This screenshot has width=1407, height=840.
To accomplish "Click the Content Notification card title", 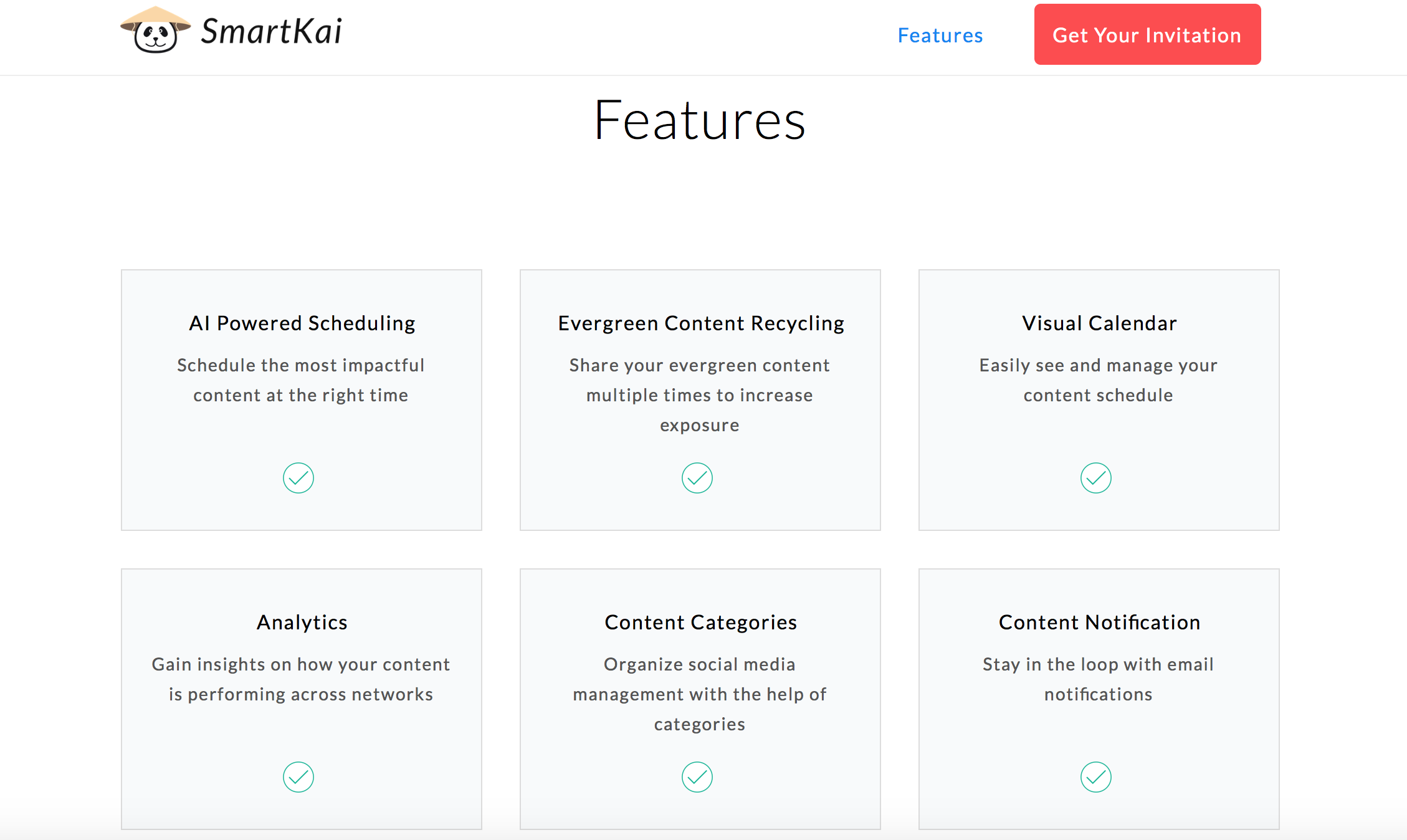I will 1099,623.
